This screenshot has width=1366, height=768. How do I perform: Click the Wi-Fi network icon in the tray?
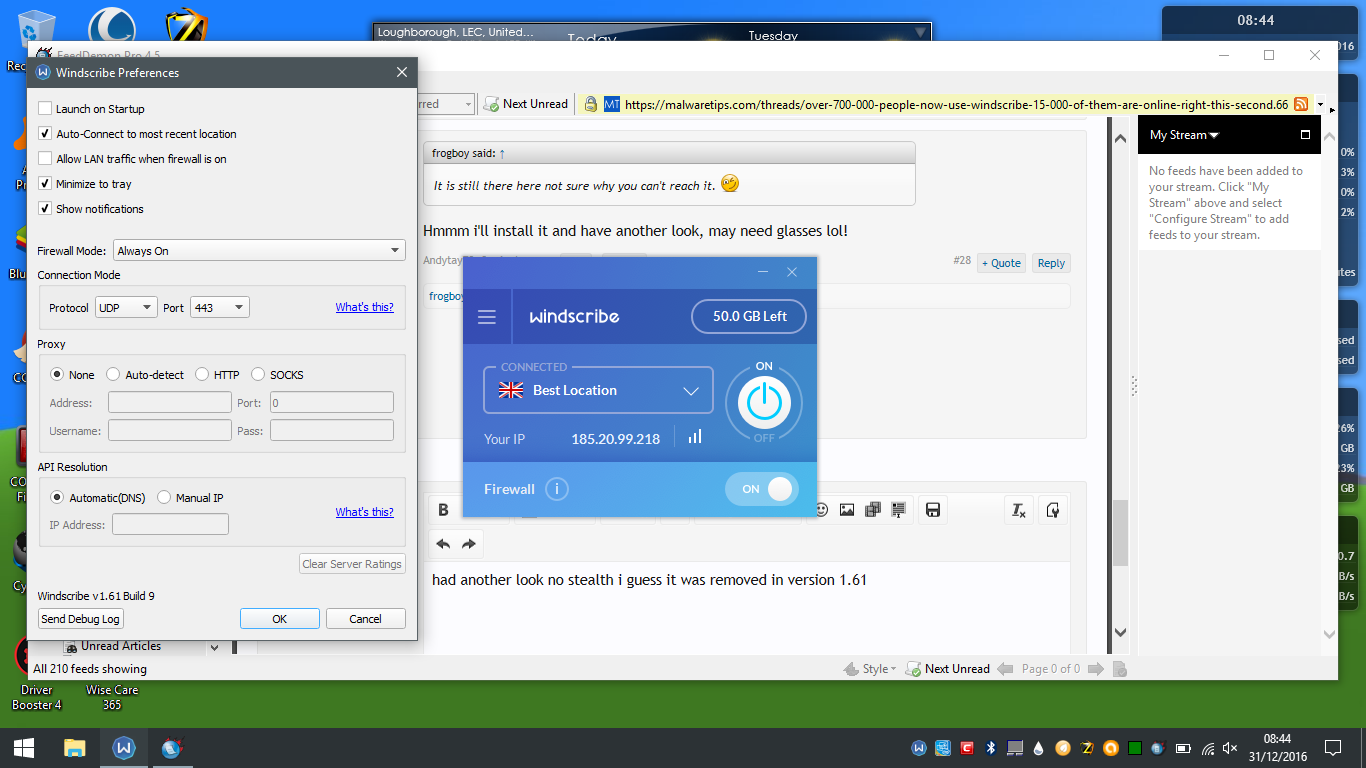[x=1207, y=747]
